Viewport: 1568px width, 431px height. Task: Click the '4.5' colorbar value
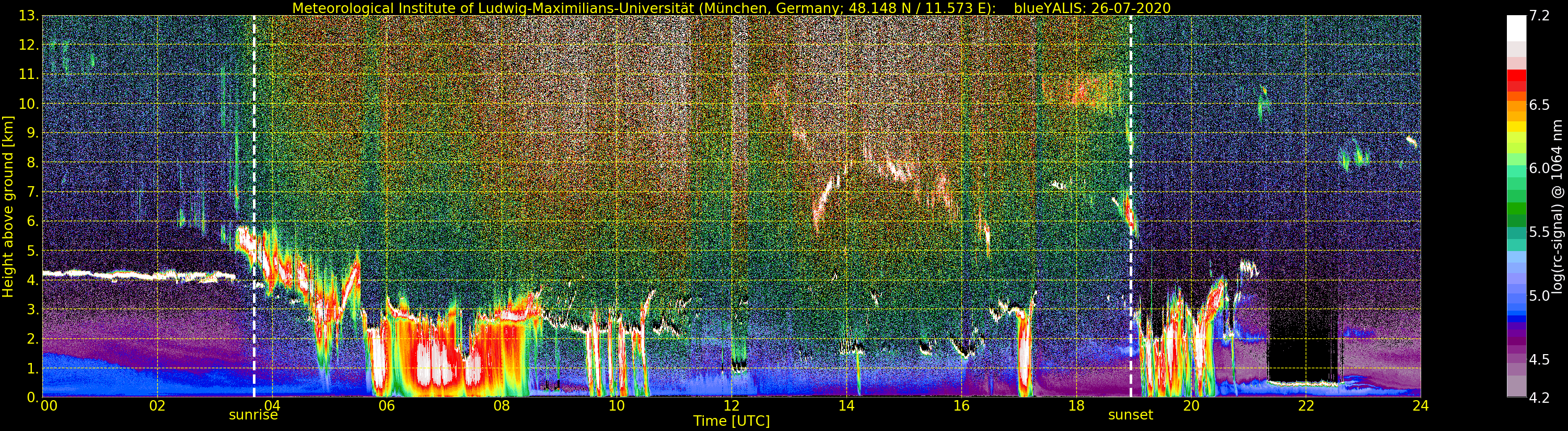(1539, 360)
